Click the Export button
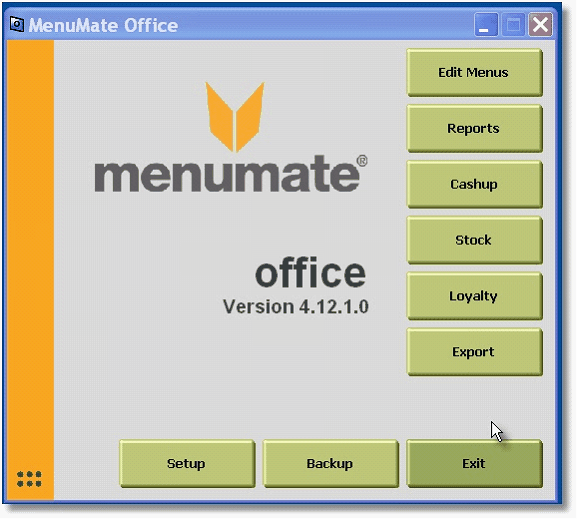Viewport: 577px width, 519px height. [474, 352]
